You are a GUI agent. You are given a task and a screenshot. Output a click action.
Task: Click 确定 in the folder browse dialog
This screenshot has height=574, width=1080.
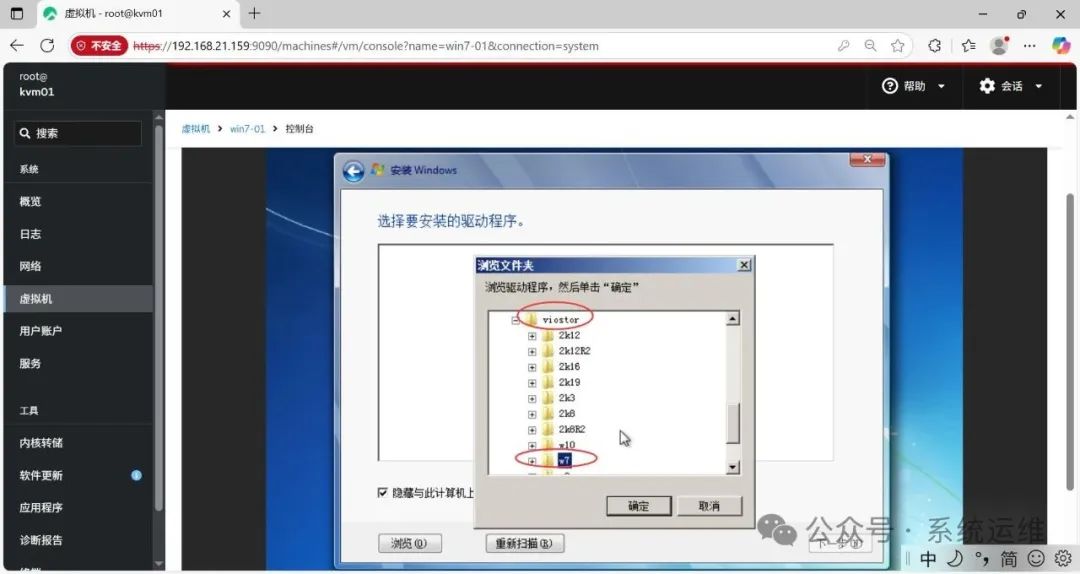(638, 506)
